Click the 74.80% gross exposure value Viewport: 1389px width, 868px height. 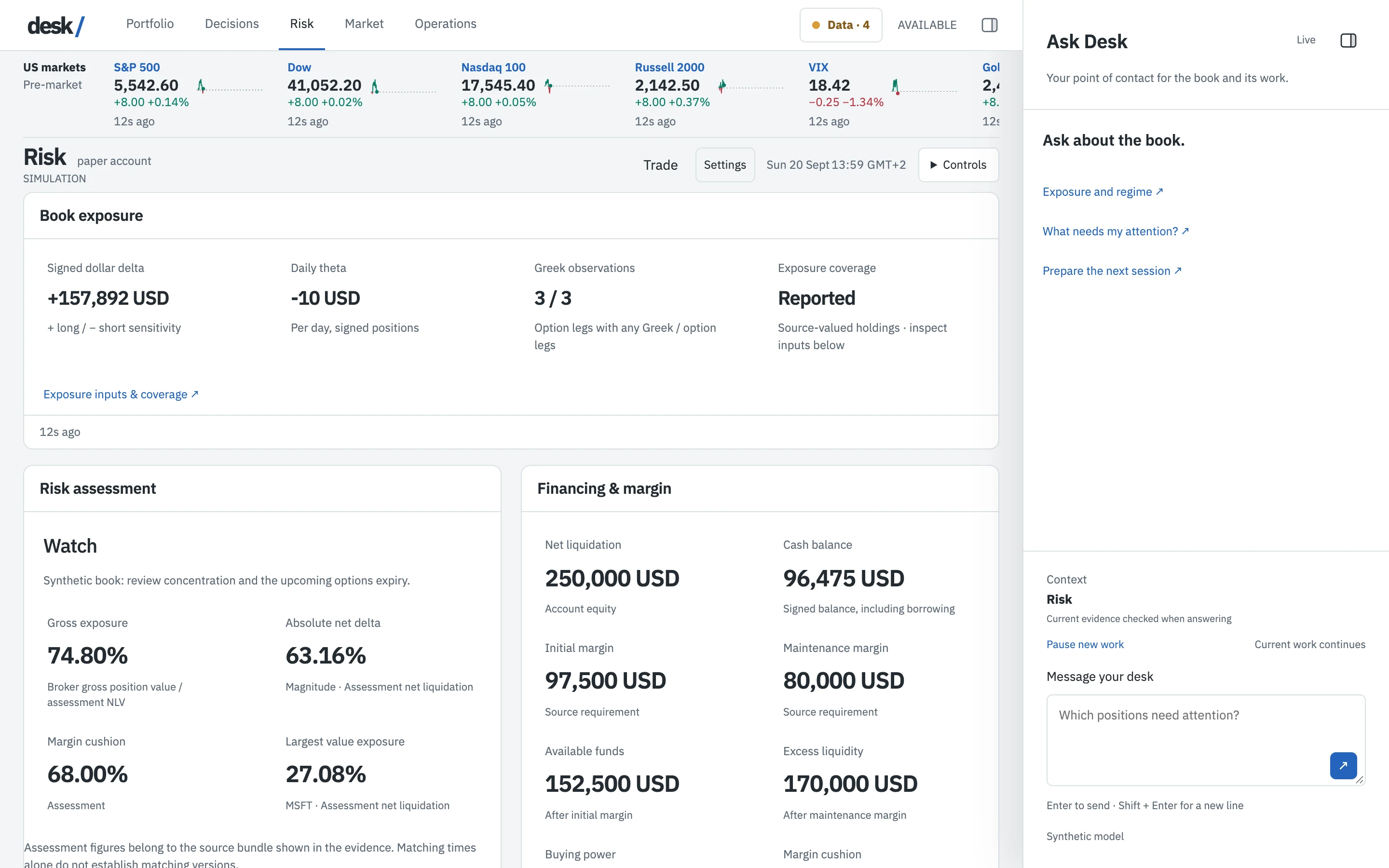pos(87,656)
